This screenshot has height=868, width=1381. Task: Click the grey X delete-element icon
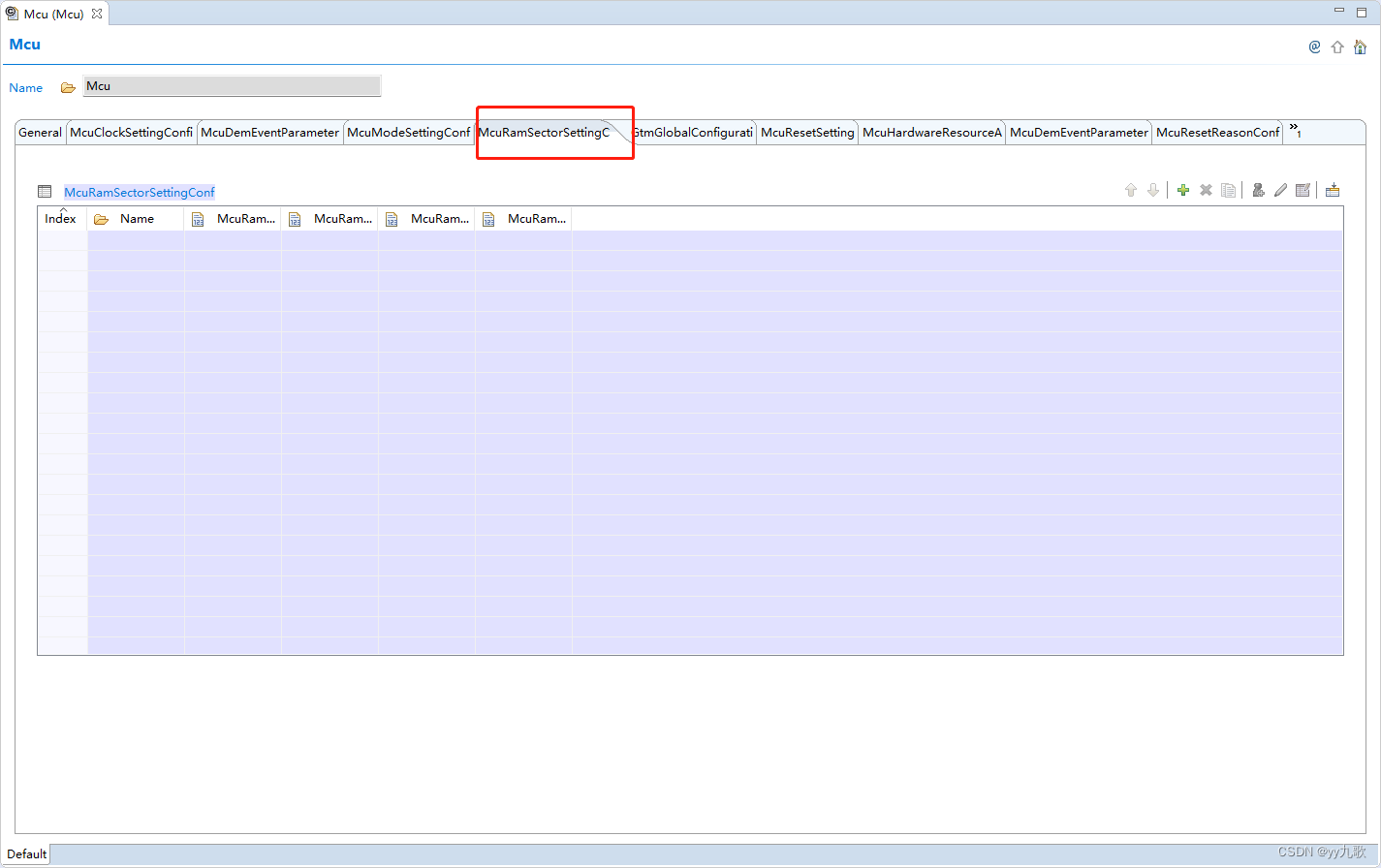pyautogui.click(x=1206, y=190)
